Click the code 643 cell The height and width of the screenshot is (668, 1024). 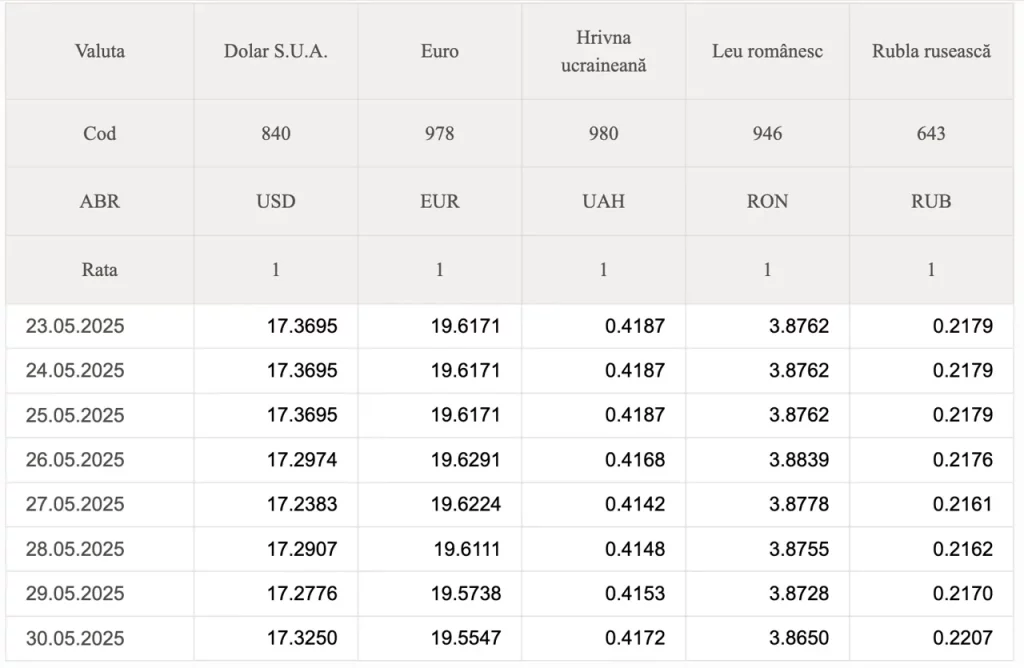[x=931, y=133]
